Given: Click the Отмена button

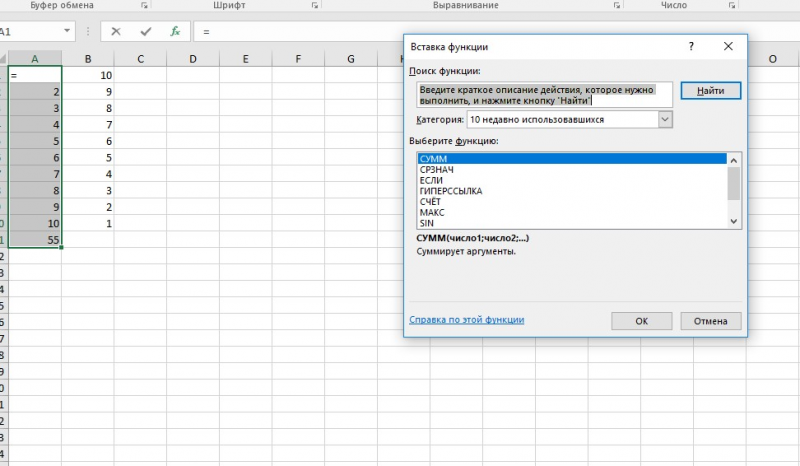Looking at the screenshot, I should tap(711, 321).
